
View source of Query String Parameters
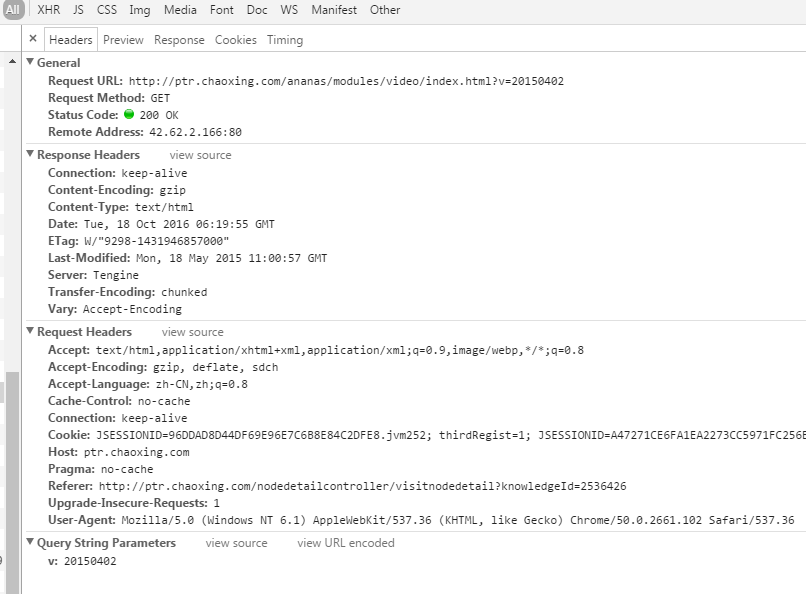(236, 543)
